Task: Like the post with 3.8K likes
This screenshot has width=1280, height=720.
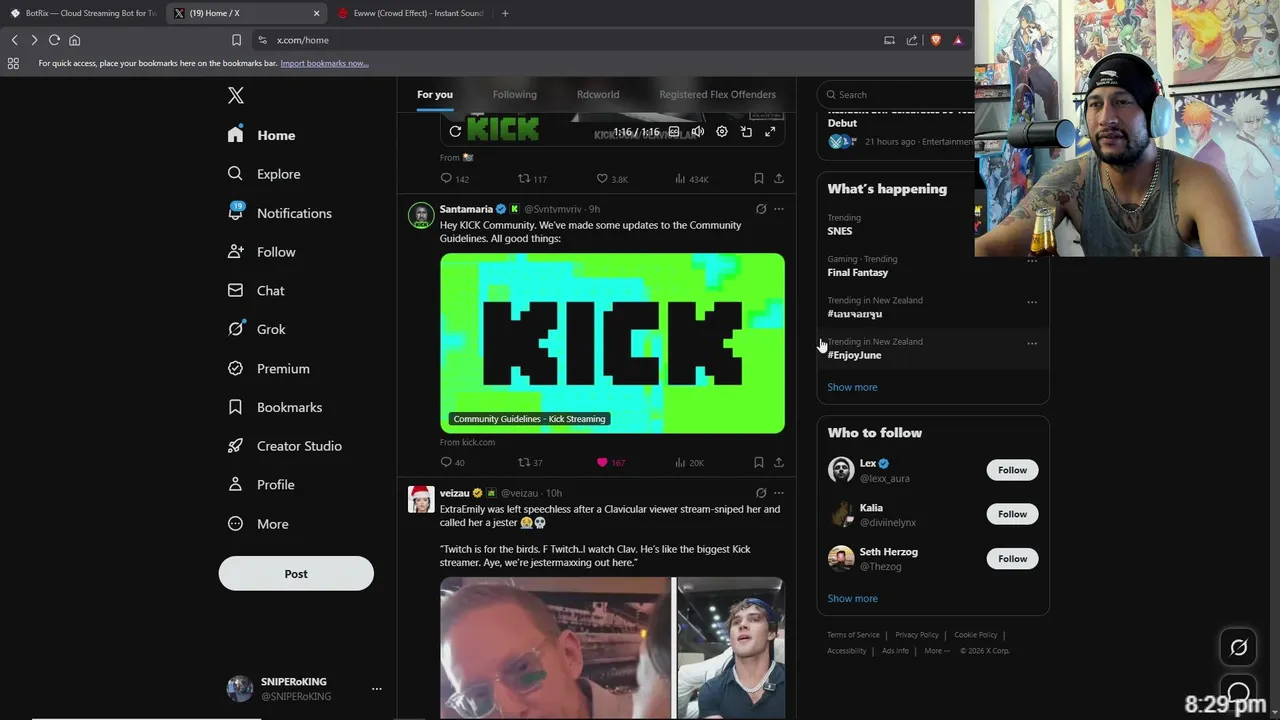Action: pos(612,179)
